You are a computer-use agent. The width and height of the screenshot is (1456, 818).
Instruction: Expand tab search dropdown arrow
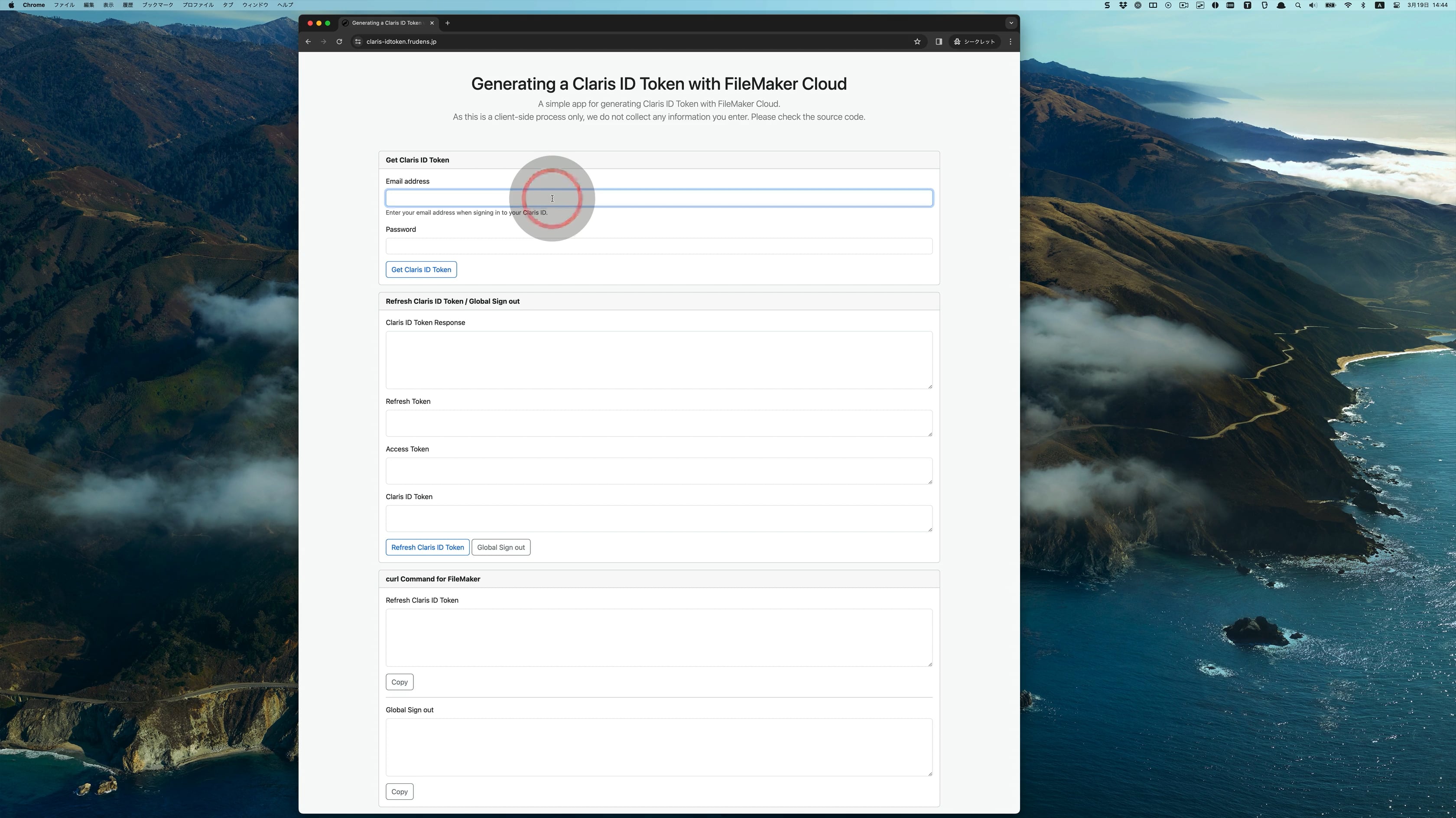click(x=1011, y=23)
